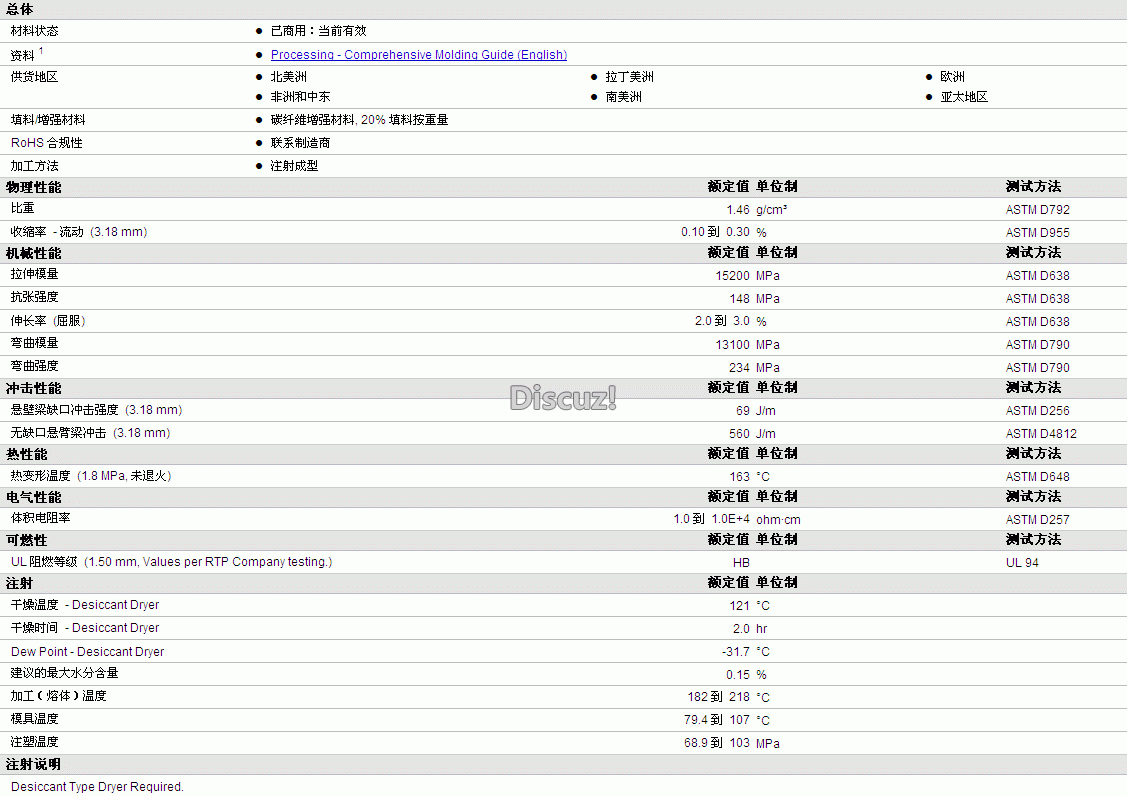Viewport: 1127px width, 796px height.
Task: Click 非洲和中东 in the availability regions
Action: (x=300, y=96)
